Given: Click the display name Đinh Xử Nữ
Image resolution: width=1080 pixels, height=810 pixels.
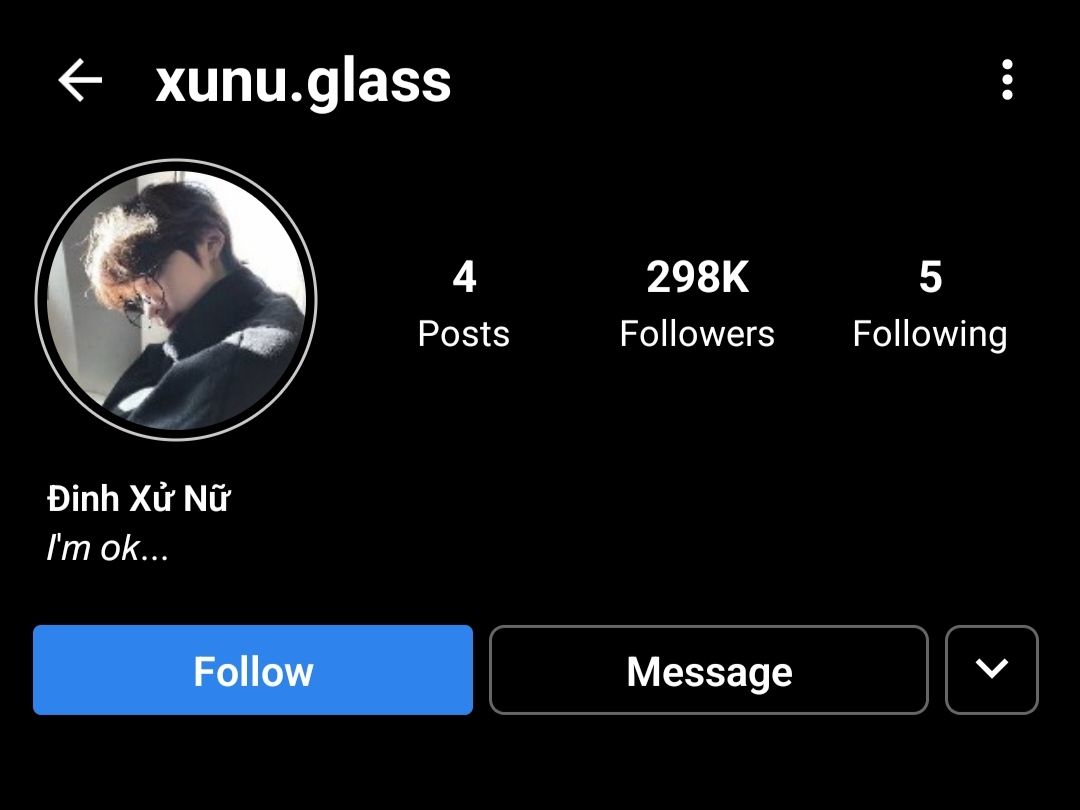Looking at the screenshot, I should (x=138, y=498).
